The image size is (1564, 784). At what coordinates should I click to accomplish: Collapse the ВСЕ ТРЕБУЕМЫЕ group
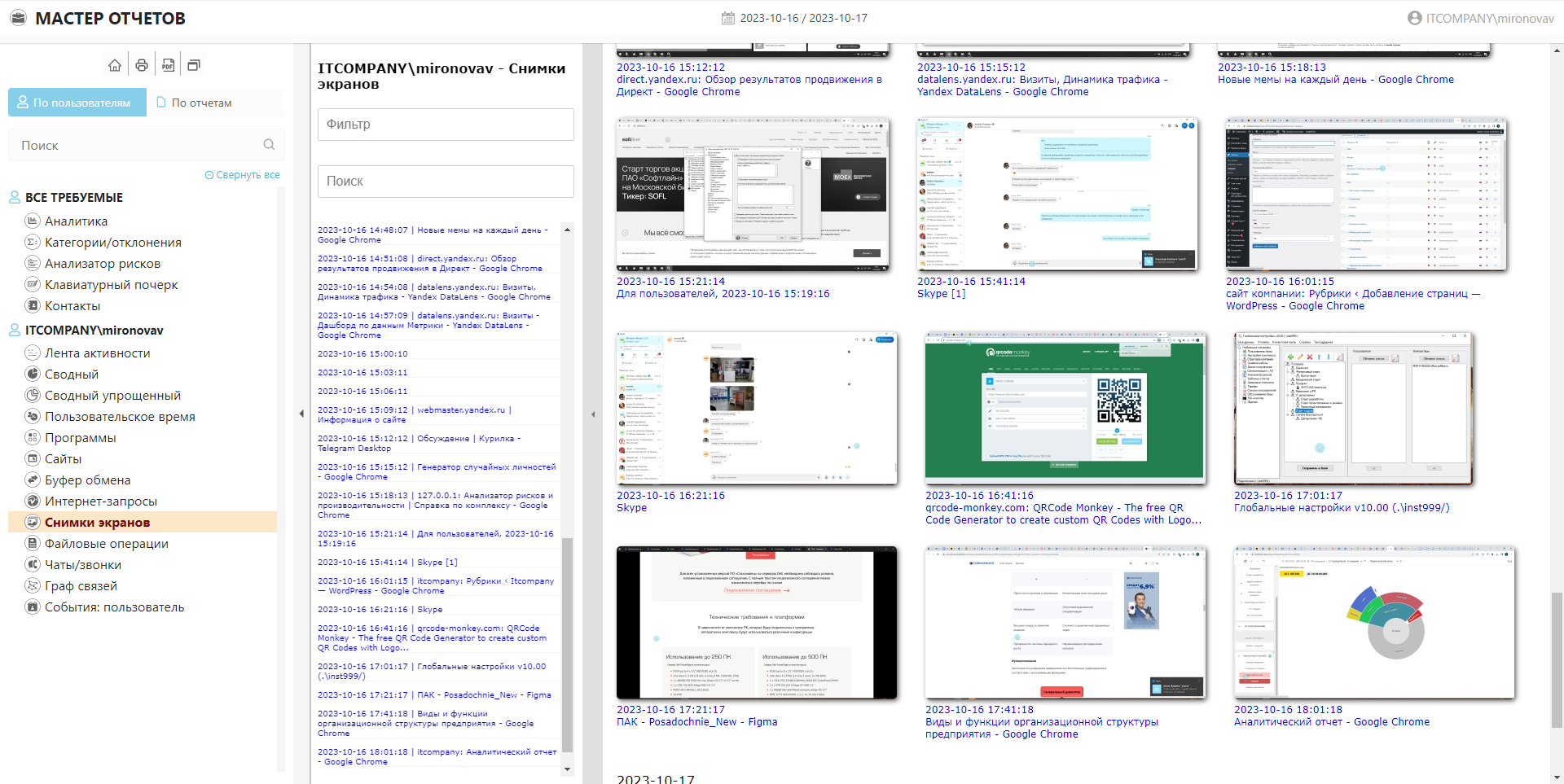point(15,197)
